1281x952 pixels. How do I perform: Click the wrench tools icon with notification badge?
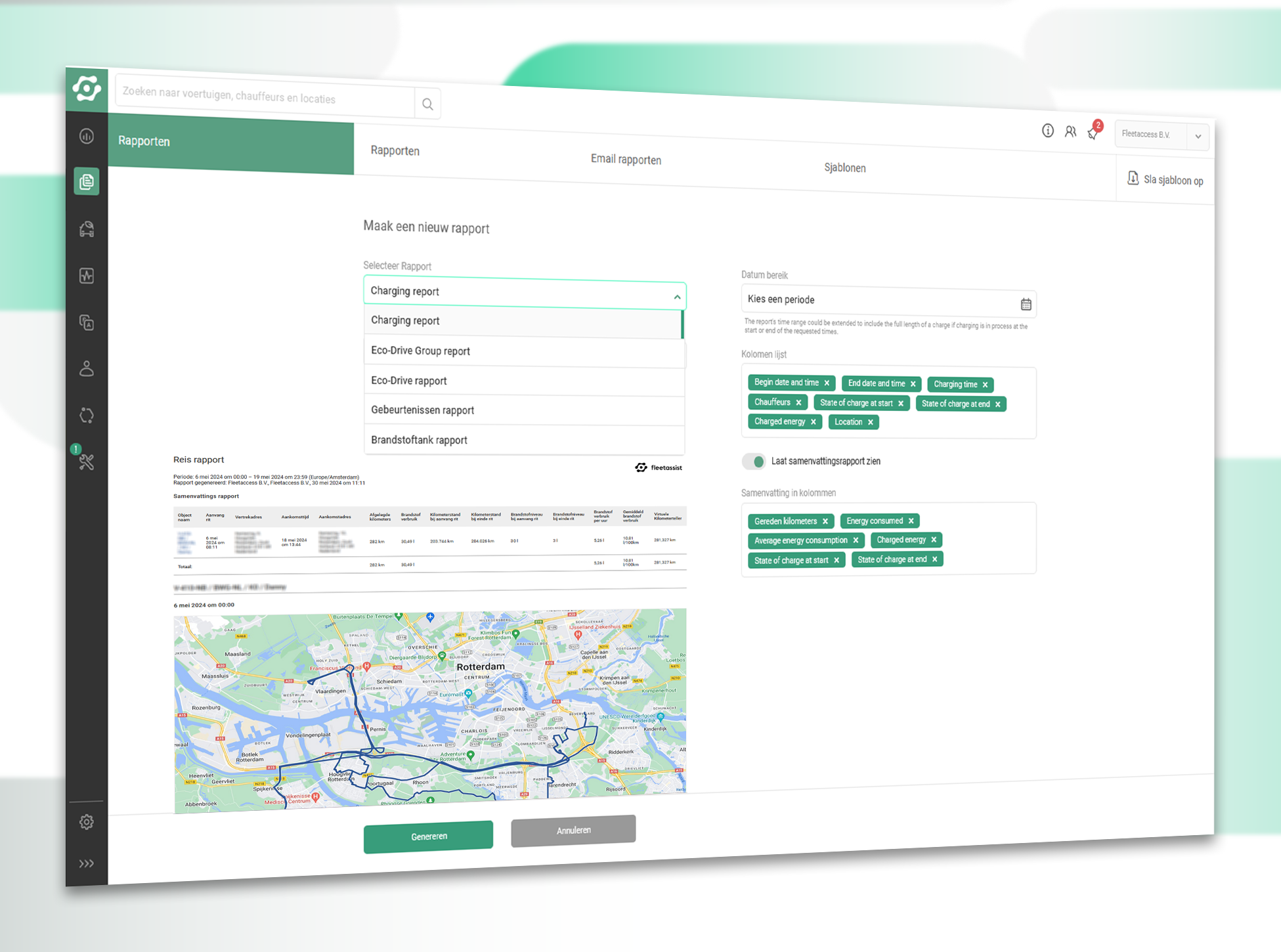coord(86,463)
